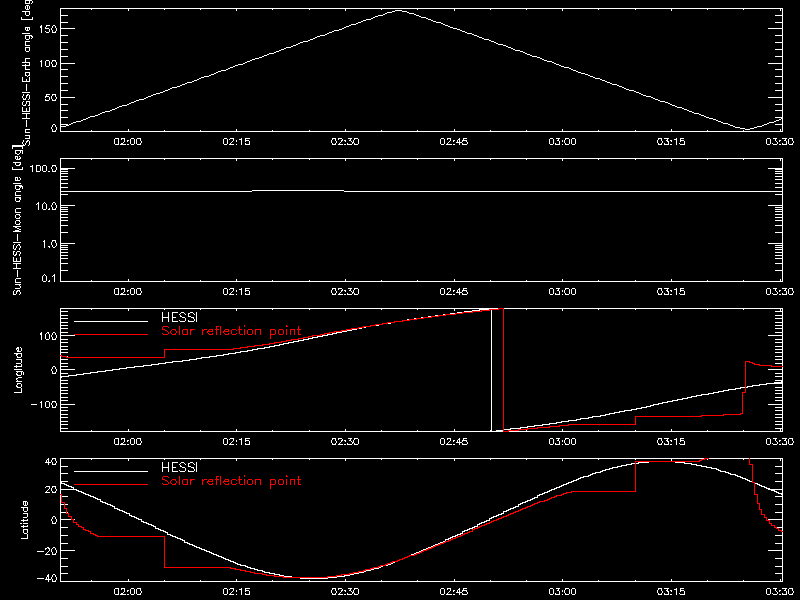Click 03:15 time label under Latitude plot
The height and width of the screenshot is (600, 800).
coord(671,592)
